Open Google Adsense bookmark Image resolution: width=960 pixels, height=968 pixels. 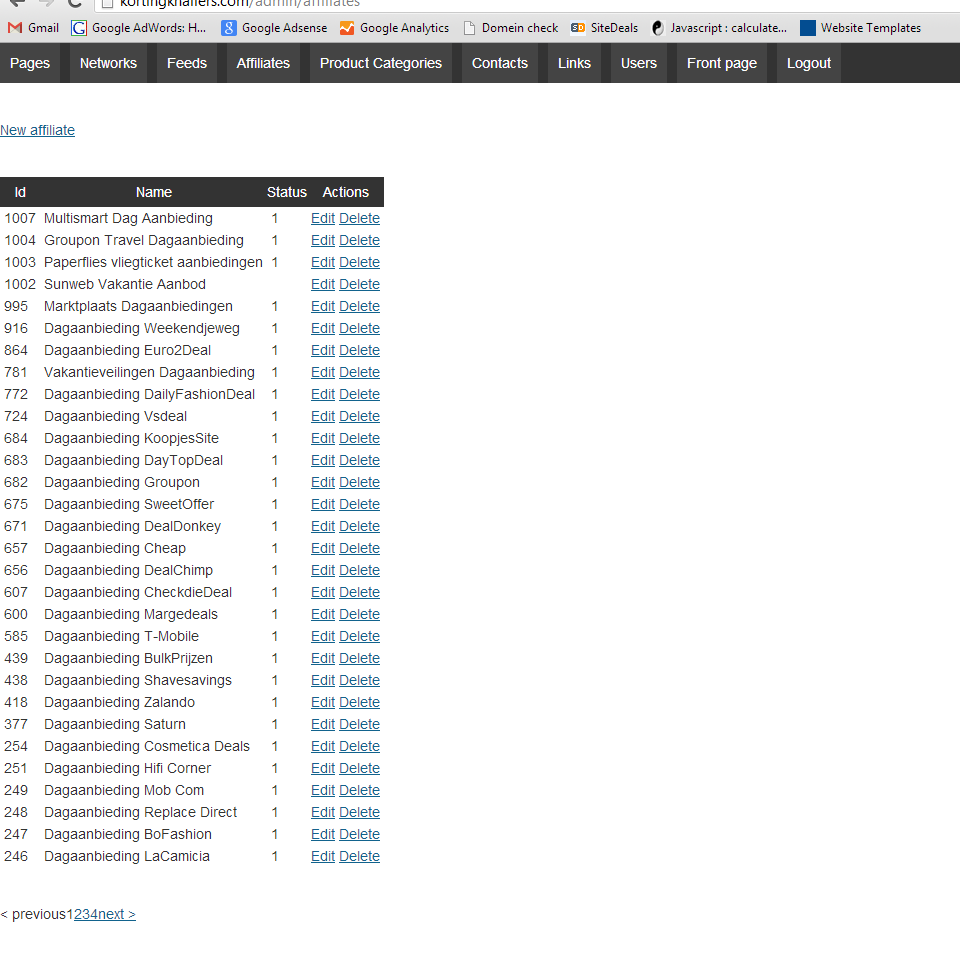[274, 28]
